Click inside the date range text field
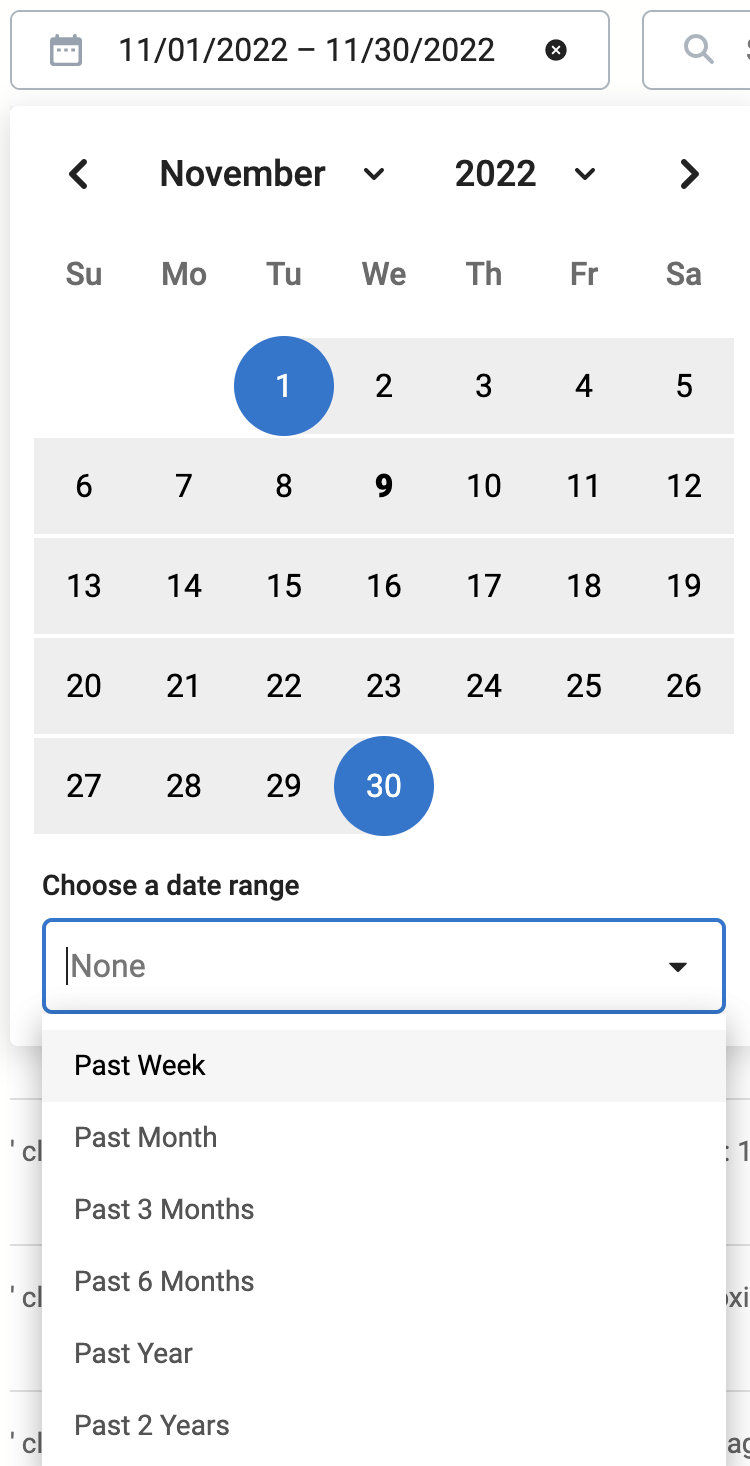750x1466 pixels. coord(300,50)
